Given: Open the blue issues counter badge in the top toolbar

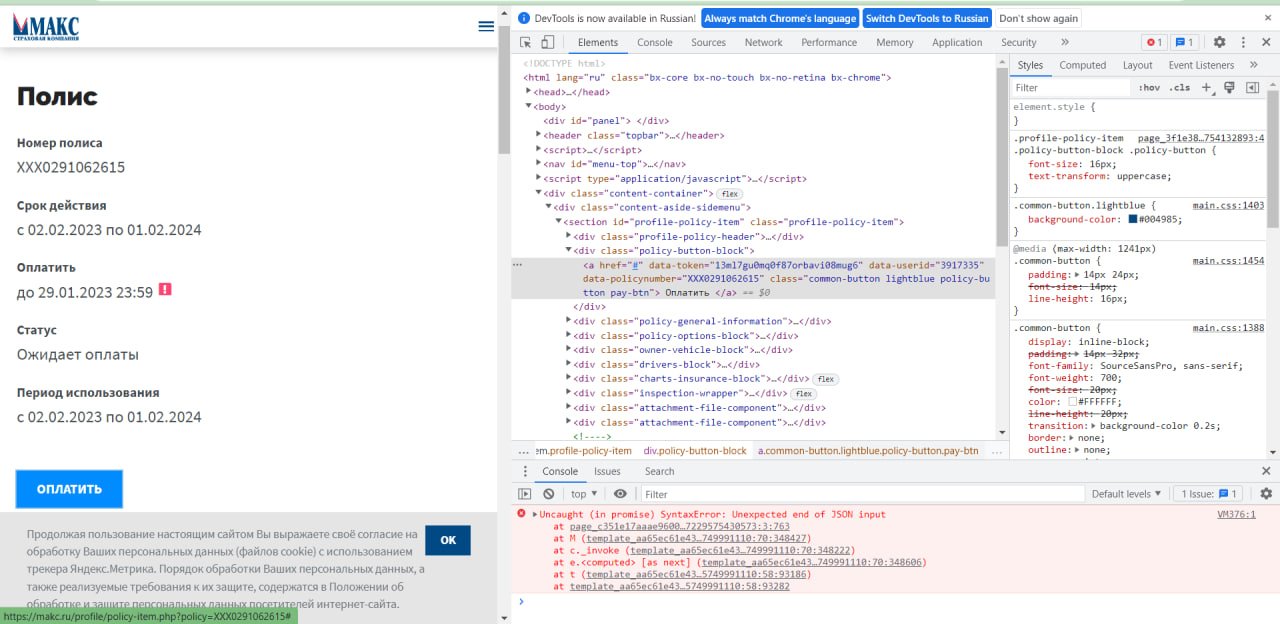Looking at the screenshot, I should pos(1185,42).
